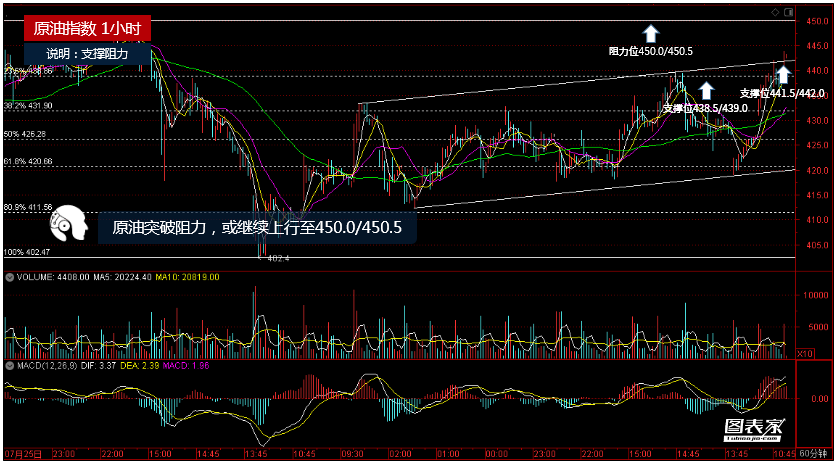
Task: Select the VOLUME: 4408.00 readout
Action: 53,277
